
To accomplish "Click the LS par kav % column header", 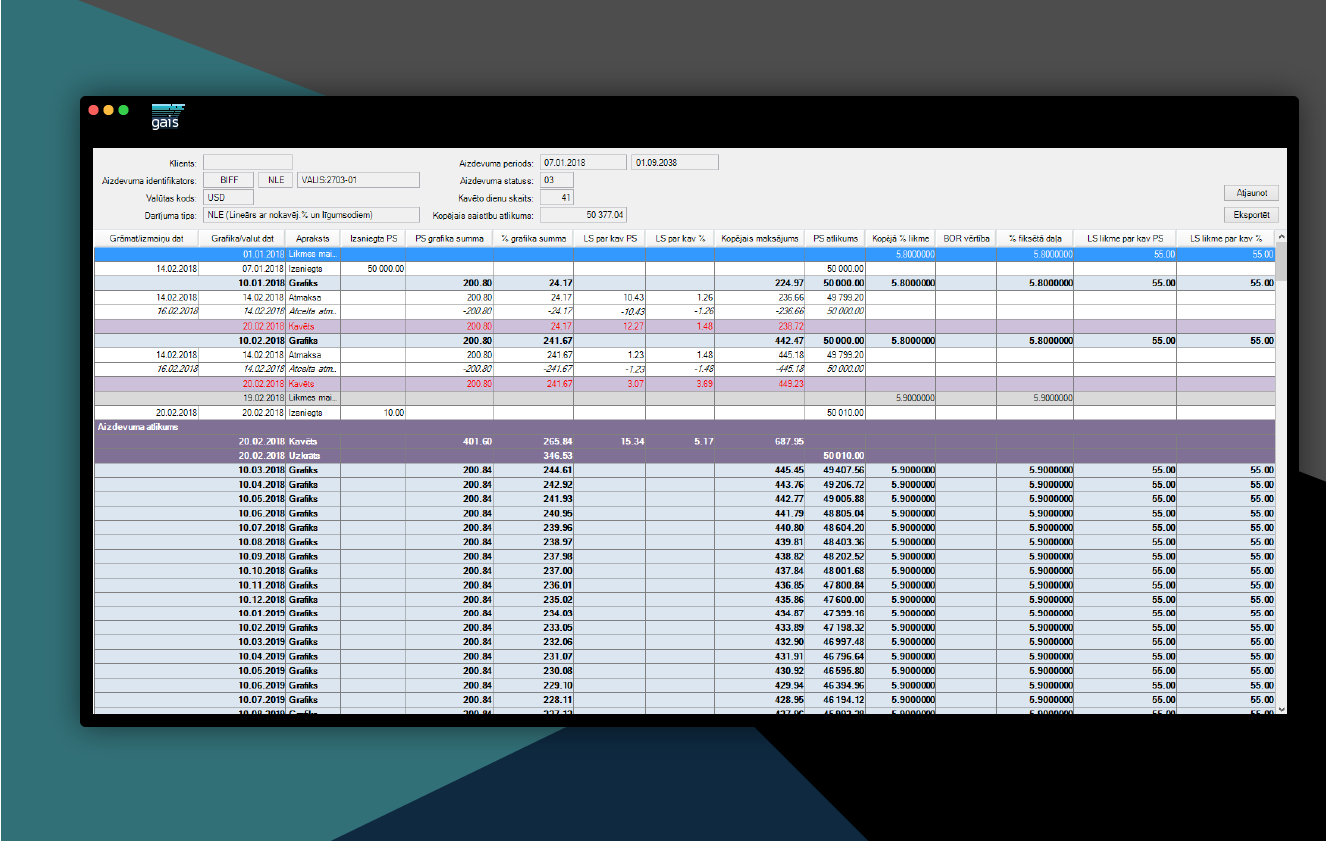I will coord(680,239).
